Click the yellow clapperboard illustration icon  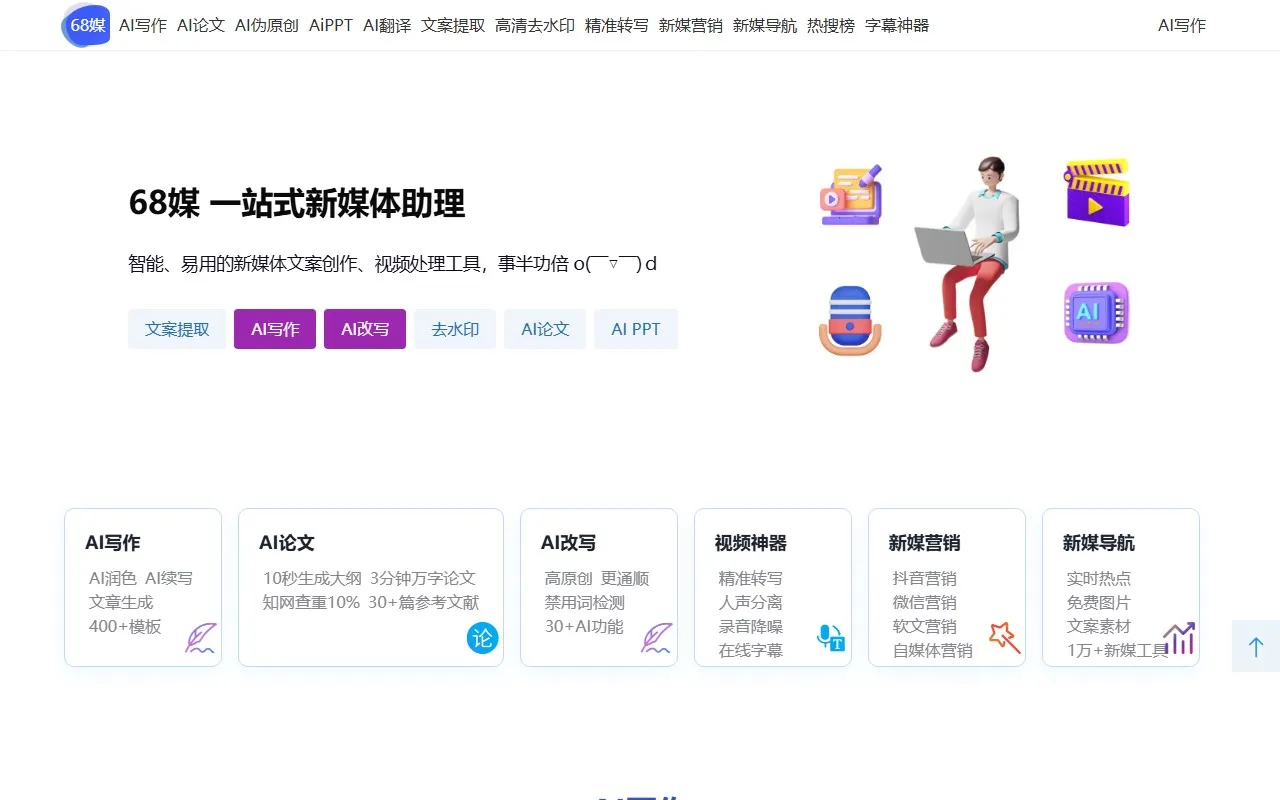click(1095, 193)
